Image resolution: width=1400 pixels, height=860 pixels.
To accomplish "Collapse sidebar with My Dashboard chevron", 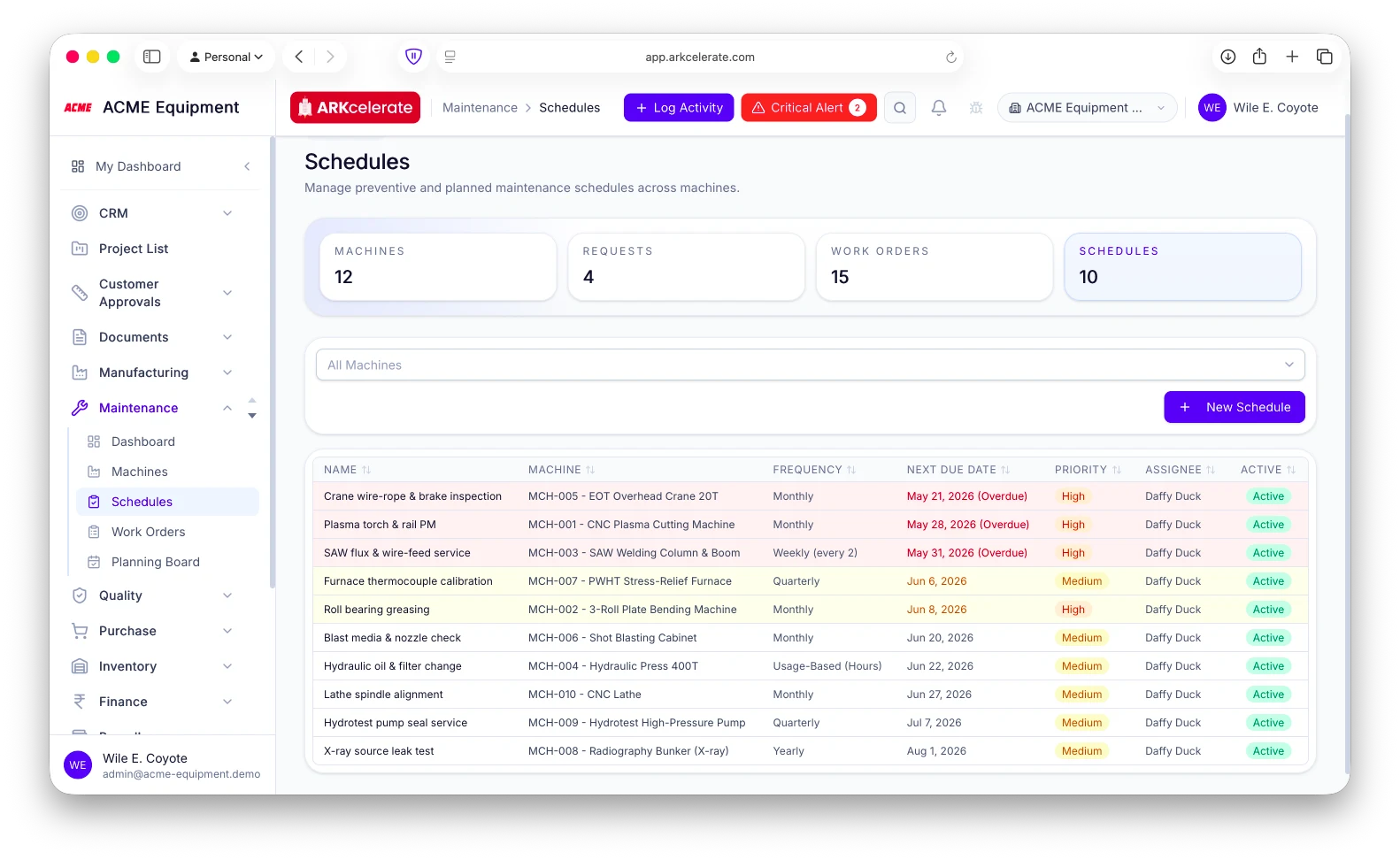I will tap(247, 166).
